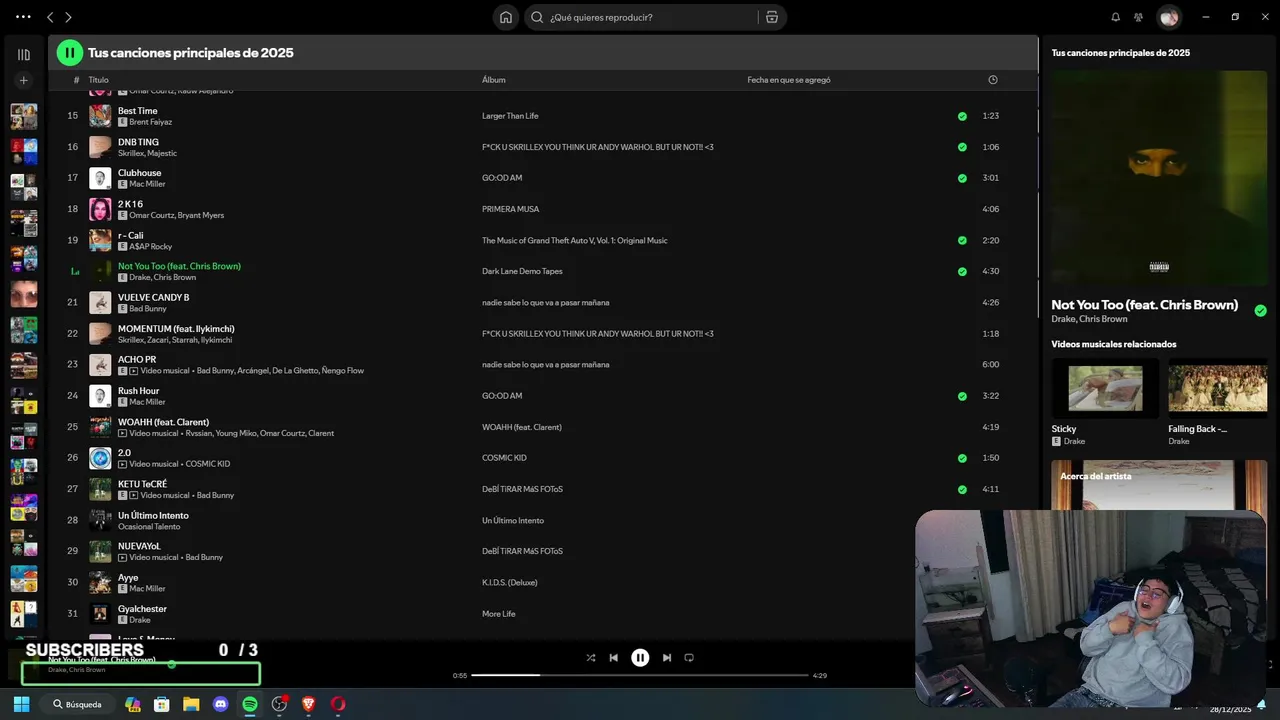Click the DNB TING cover thumbnail

[100, 147]
